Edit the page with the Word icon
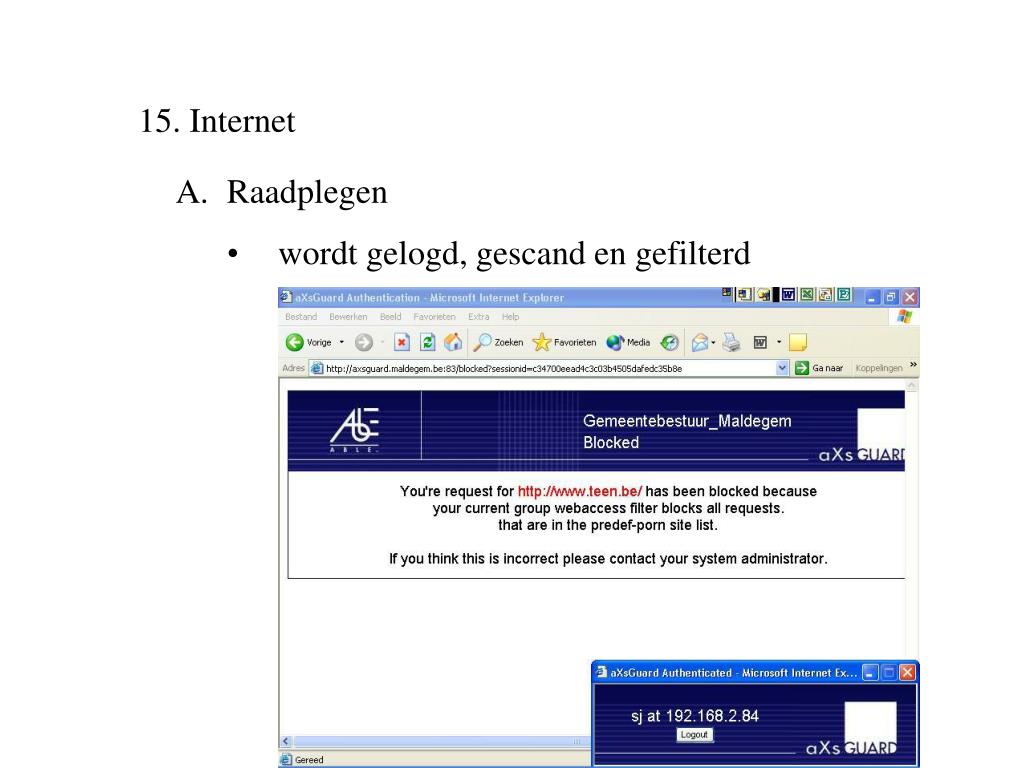 (x=760, y=342)
